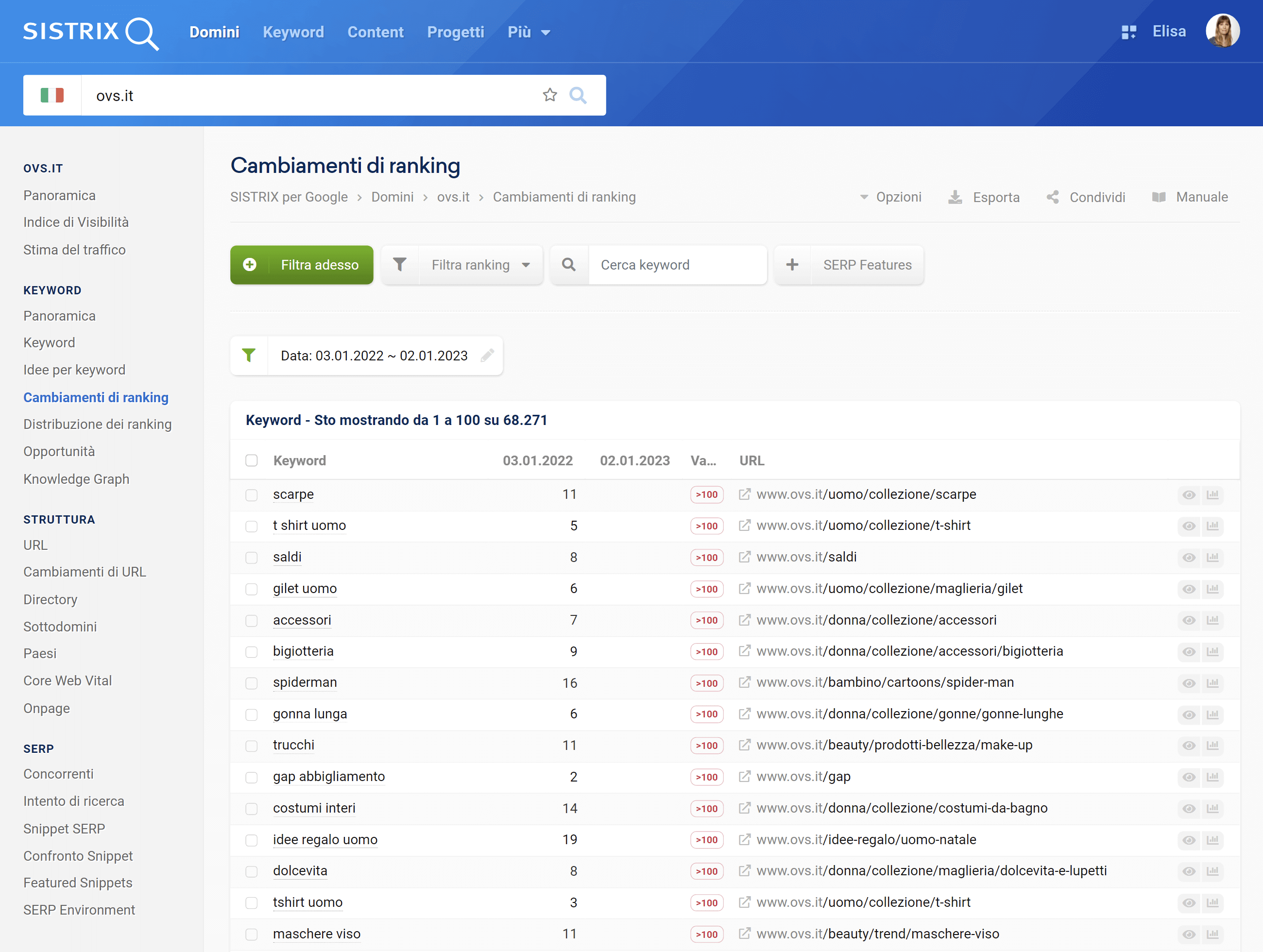The width and height of the screenshot is (1263, 952).
Task: Tick the checkbox for gilet uomo
Action: click(x=251, y=589)
